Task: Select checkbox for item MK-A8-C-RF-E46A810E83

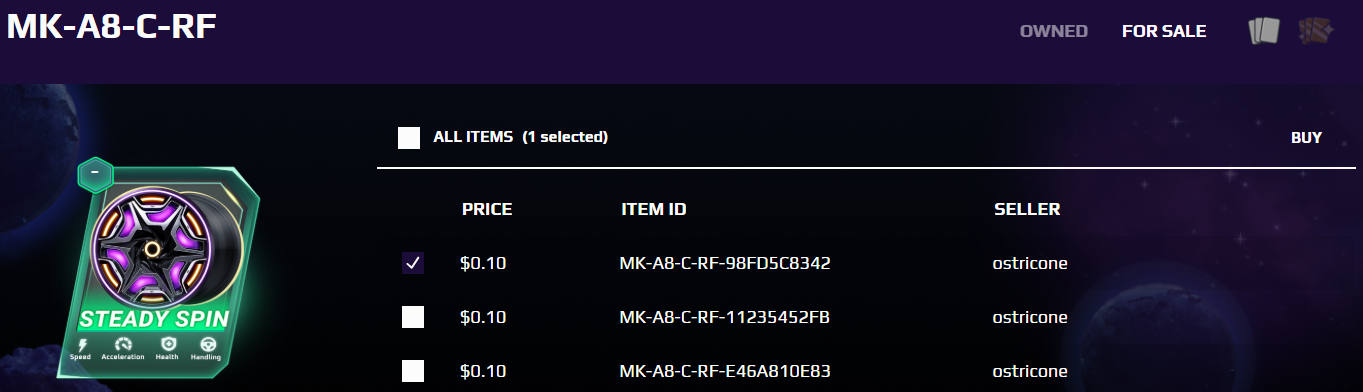Action: (412, 372)
